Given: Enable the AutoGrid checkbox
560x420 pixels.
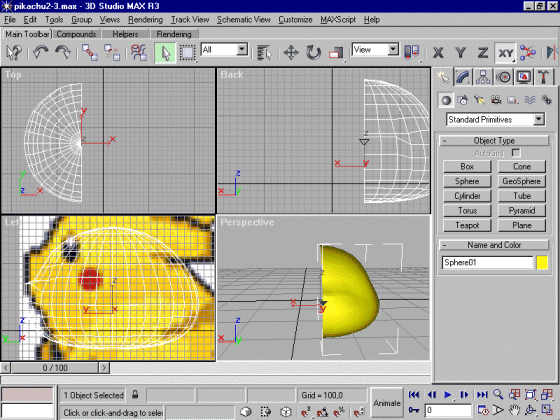Looking at the screenshot, I should click(x=516, y=153).
